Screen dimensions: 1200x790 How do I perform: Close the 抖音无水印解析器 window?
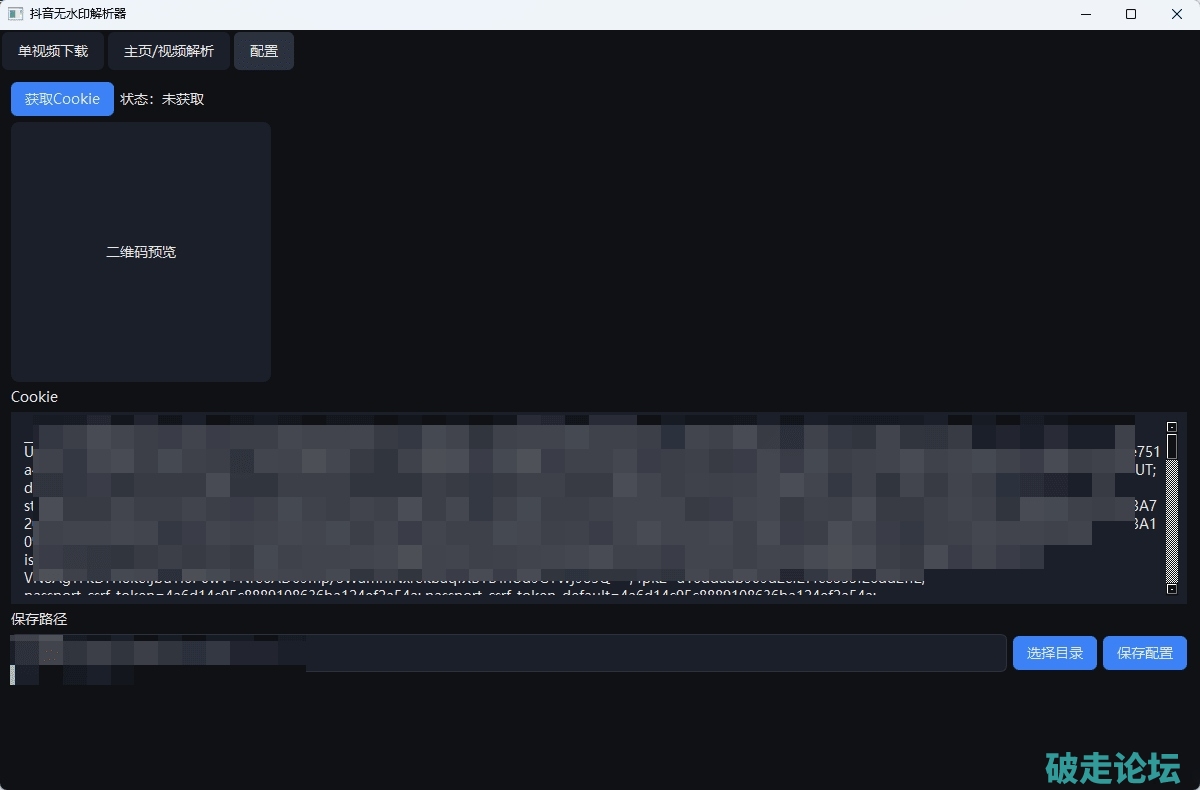click(1176, 14)
